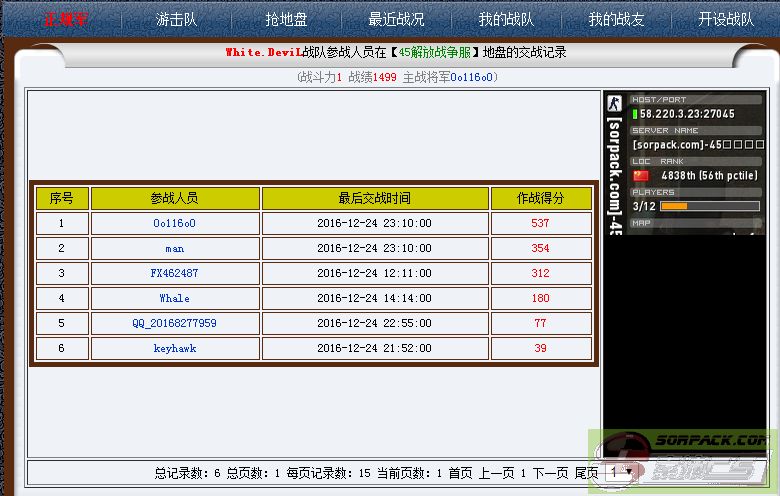Jump to 尾页 last page
Screen dimensions: 780x496
[x=586, y=473]
